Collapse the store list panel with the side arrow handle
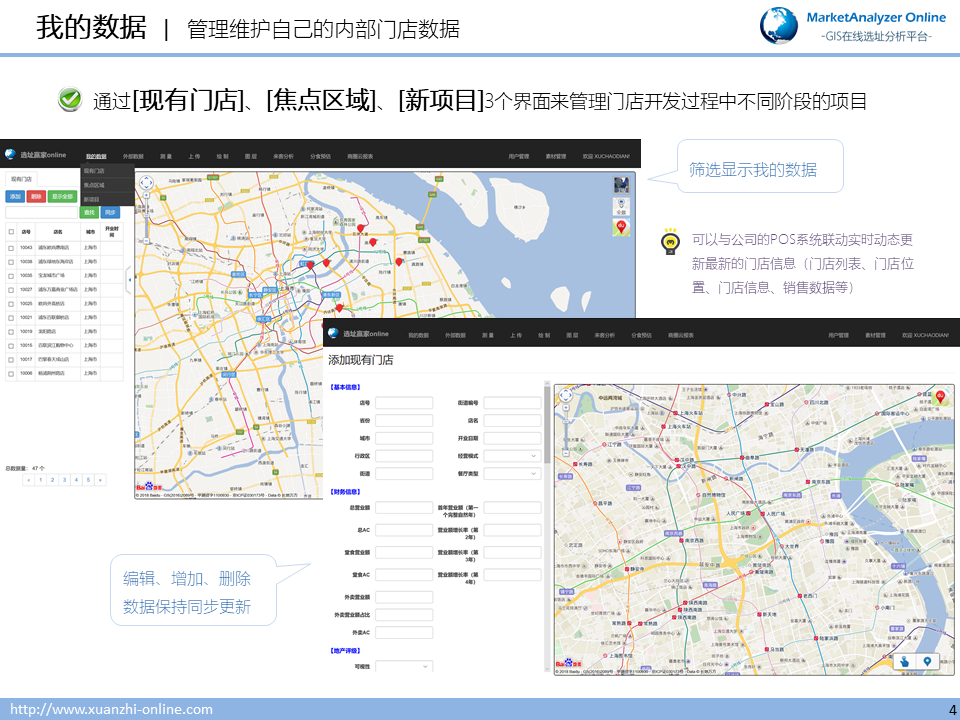Viewport: 960px width, 720px height. tap(129, 280)
